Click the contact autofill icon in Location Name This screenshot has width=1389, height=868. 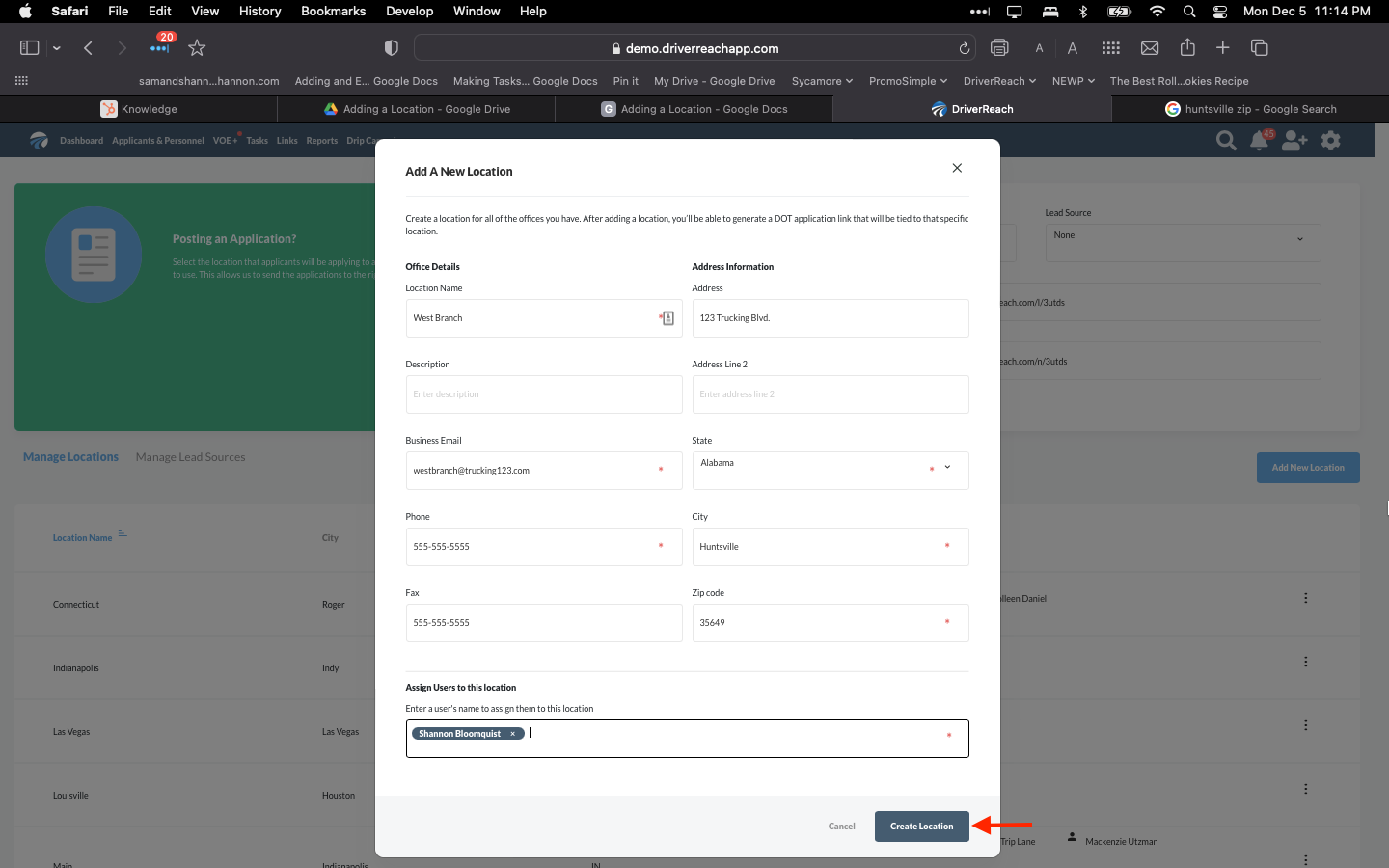(x=667, y=318)
